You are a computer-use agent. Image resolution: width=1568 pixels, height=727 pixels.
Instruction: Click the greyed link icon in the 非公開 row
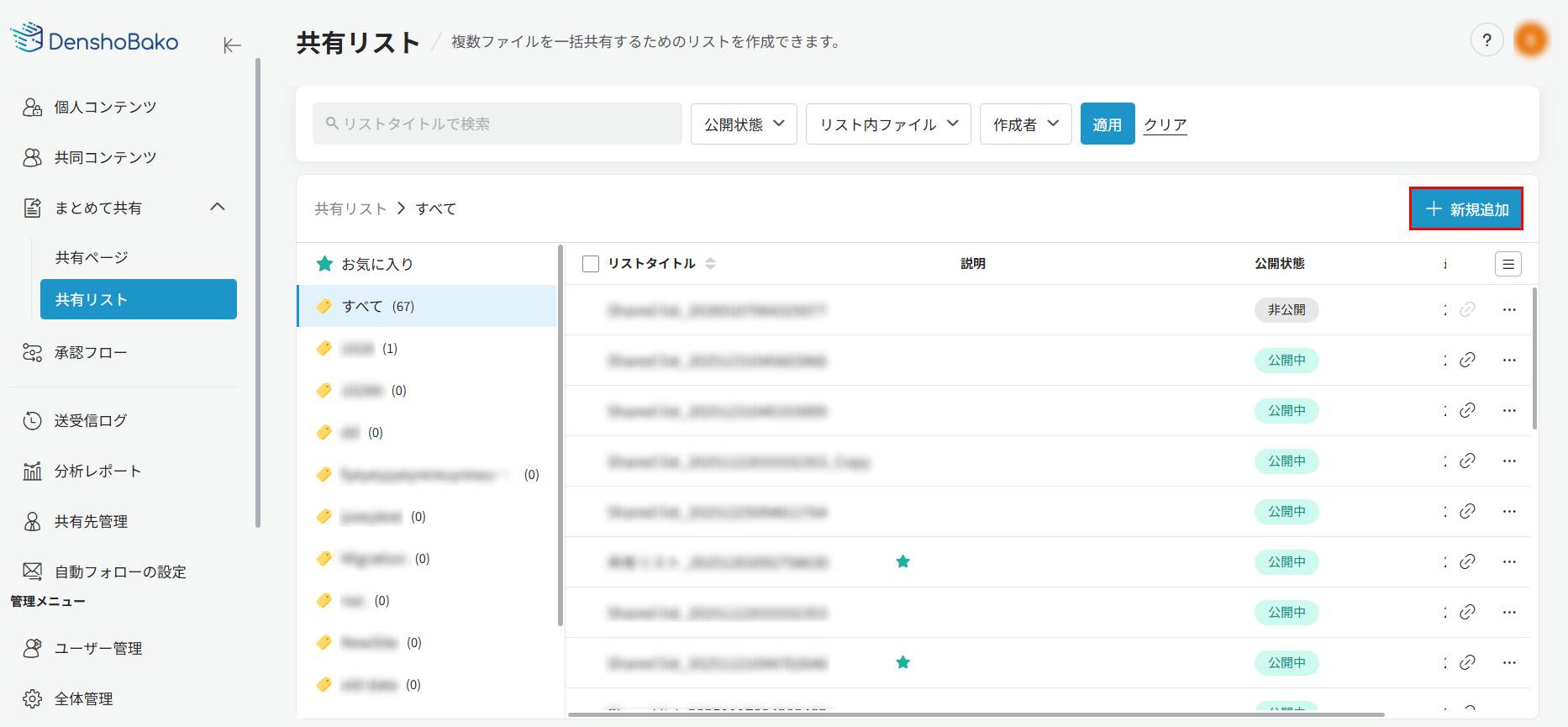[x=1467, y=309]
